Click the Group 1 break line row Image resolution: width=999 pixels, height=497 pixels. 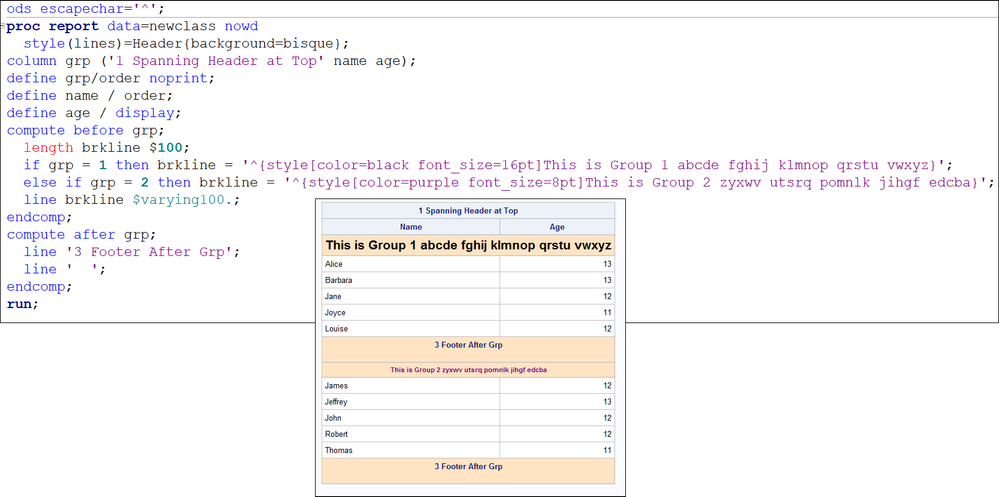pyautogui.click(x=468, y=245)
